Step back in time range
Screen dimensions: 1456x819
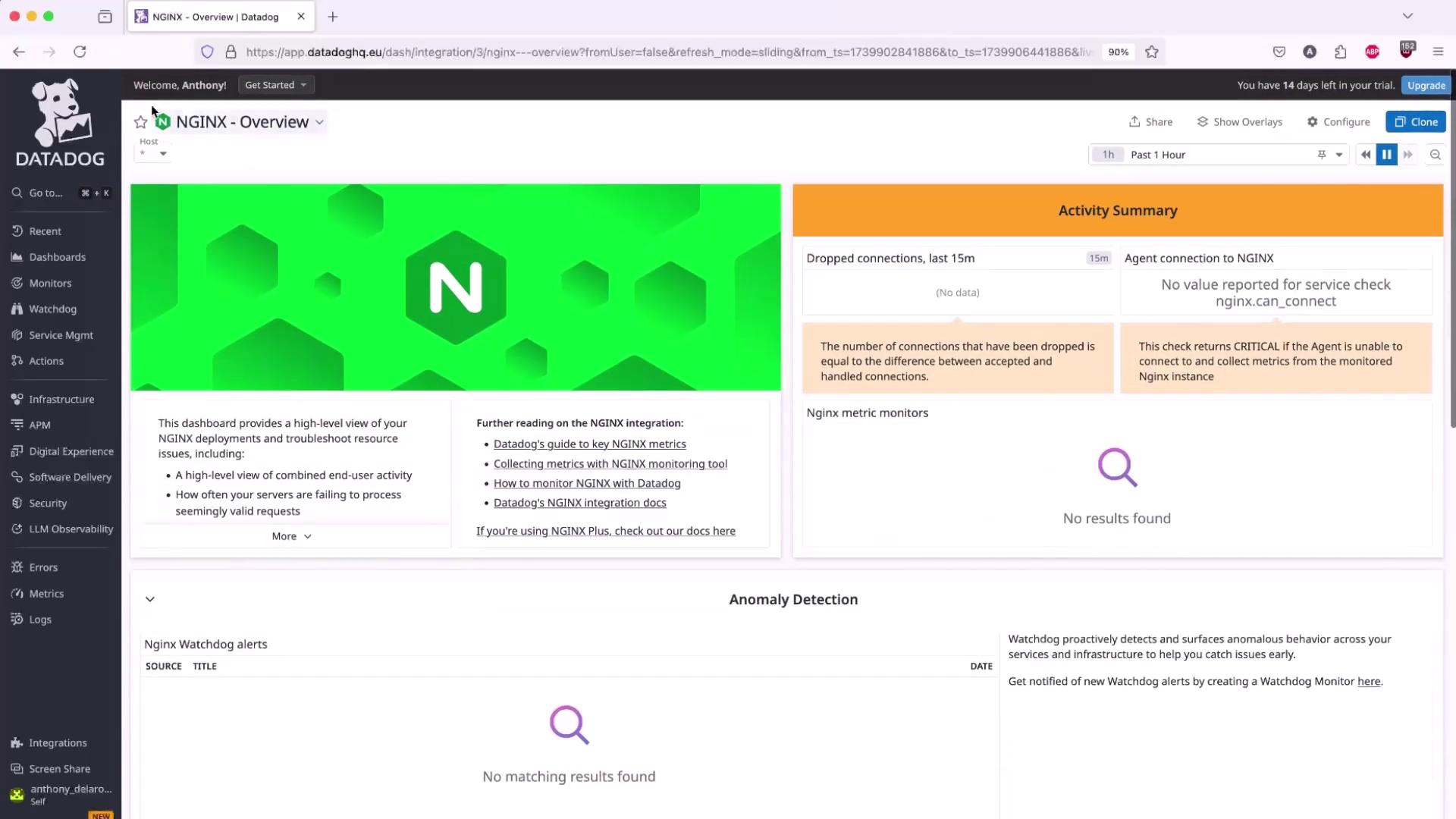[1365, 155]
